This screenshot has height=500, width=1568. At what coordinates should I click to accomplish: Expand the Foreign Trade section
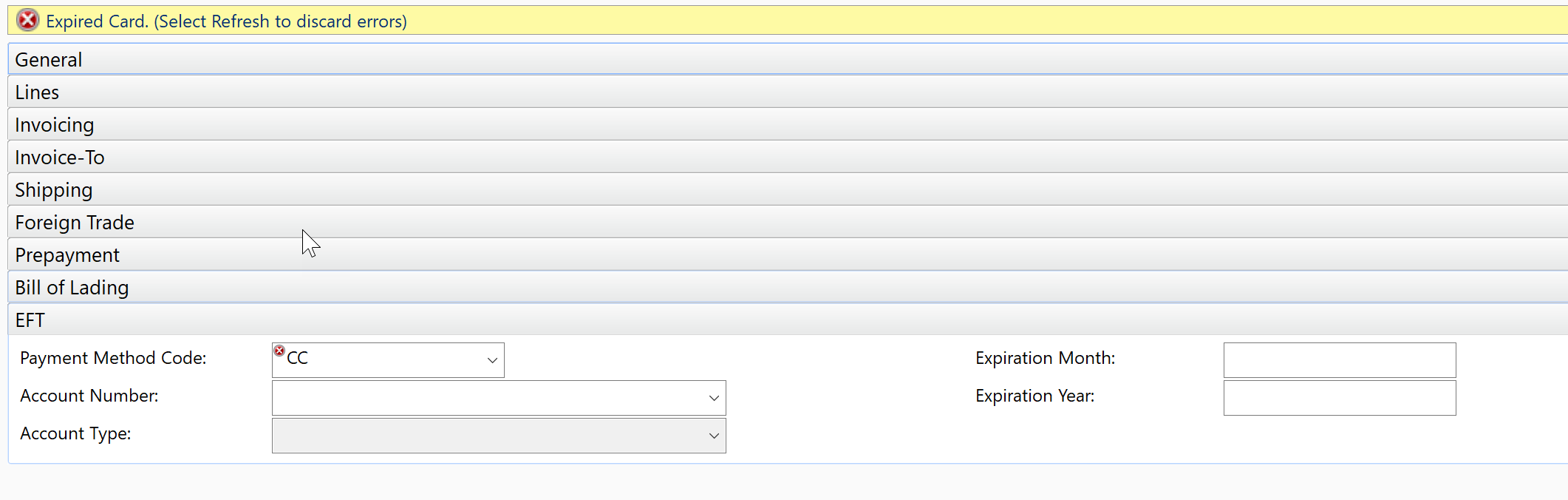pos(788,222)
